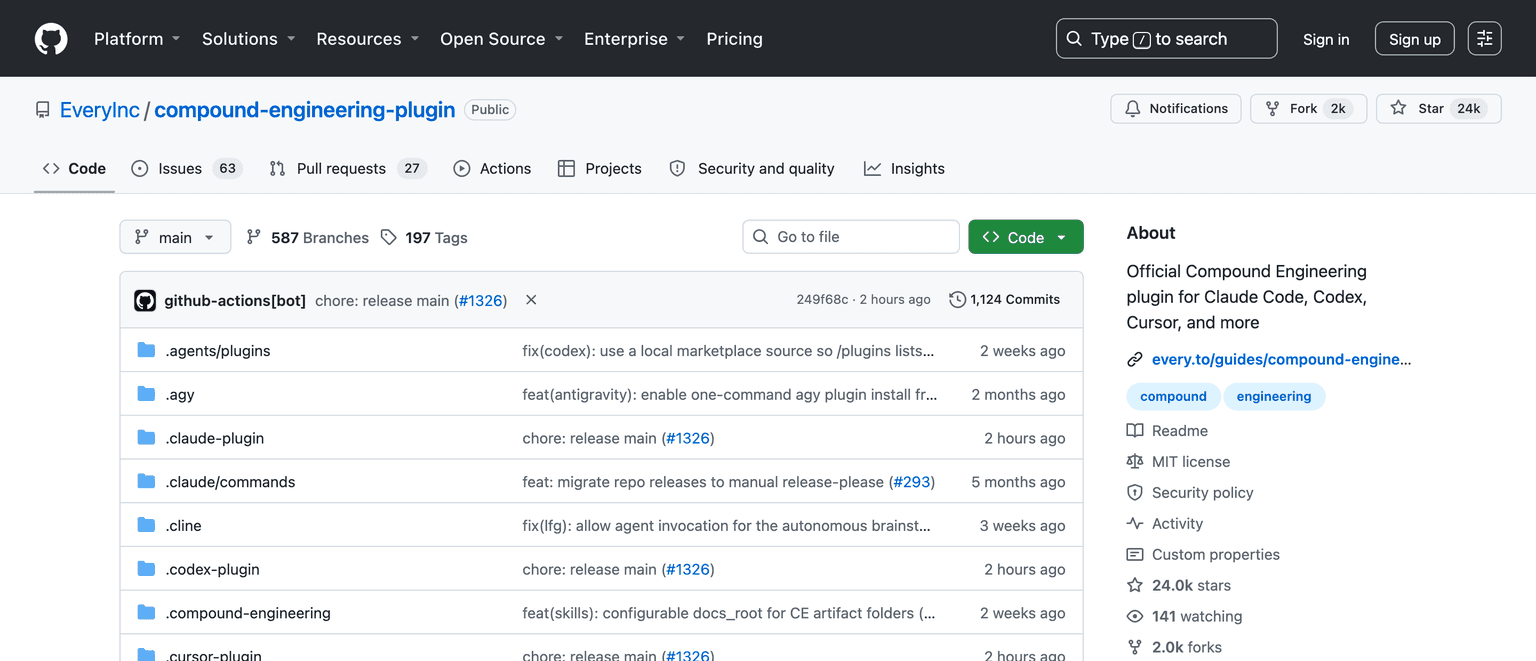Open pull request #1326 in latest commit
The image size is (1536, 661).
coord(480,300)
